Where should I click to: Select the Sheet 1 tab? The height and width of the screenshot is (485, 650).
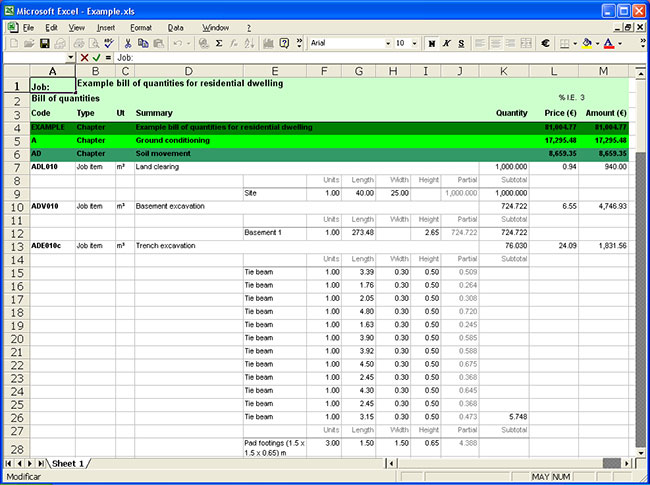pos(68,463)
